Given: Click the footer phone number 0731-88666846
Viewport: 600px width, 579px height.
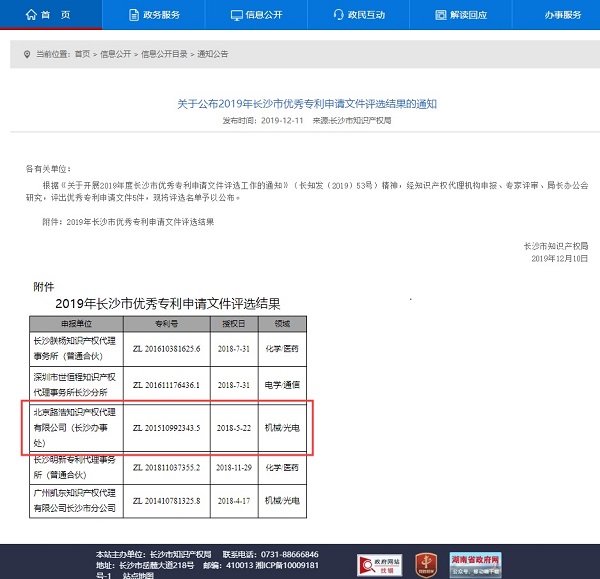Looking at the screenshot, I should [x=290, y=555].
